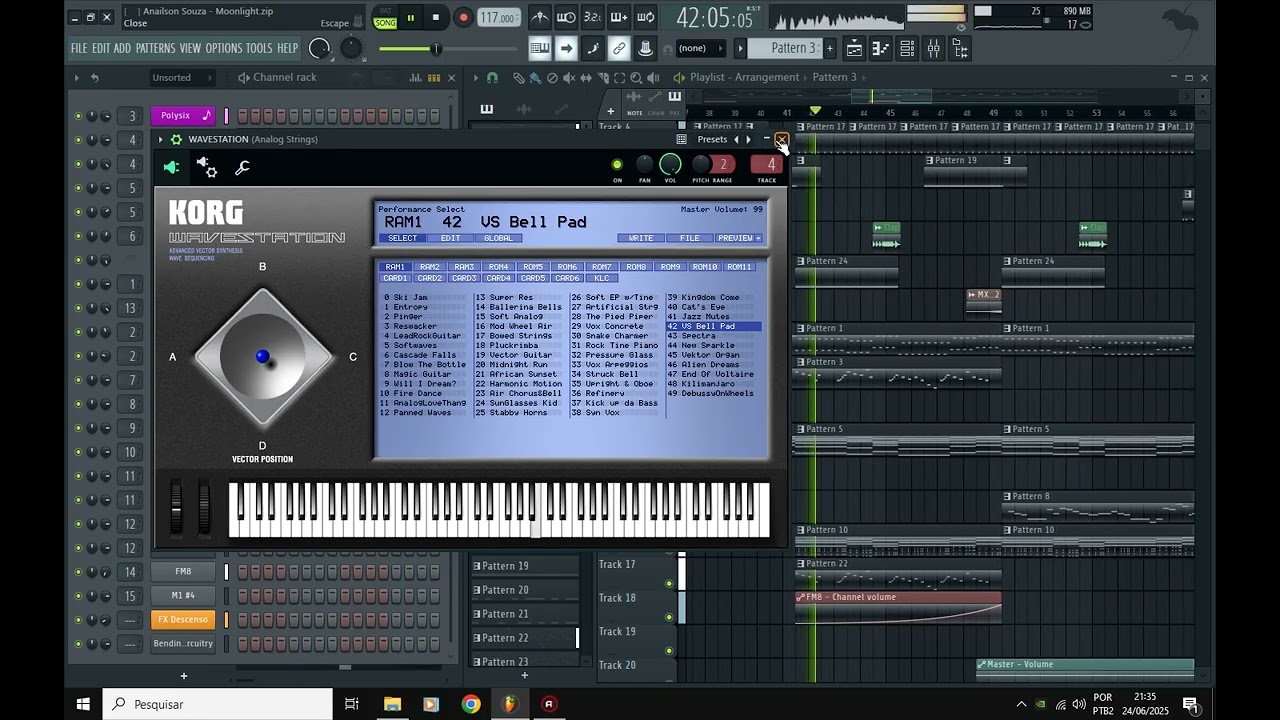Open Wavestation plugin options gear icon
The height and width of the screenshot is (720, 1280).
[176, 139]
